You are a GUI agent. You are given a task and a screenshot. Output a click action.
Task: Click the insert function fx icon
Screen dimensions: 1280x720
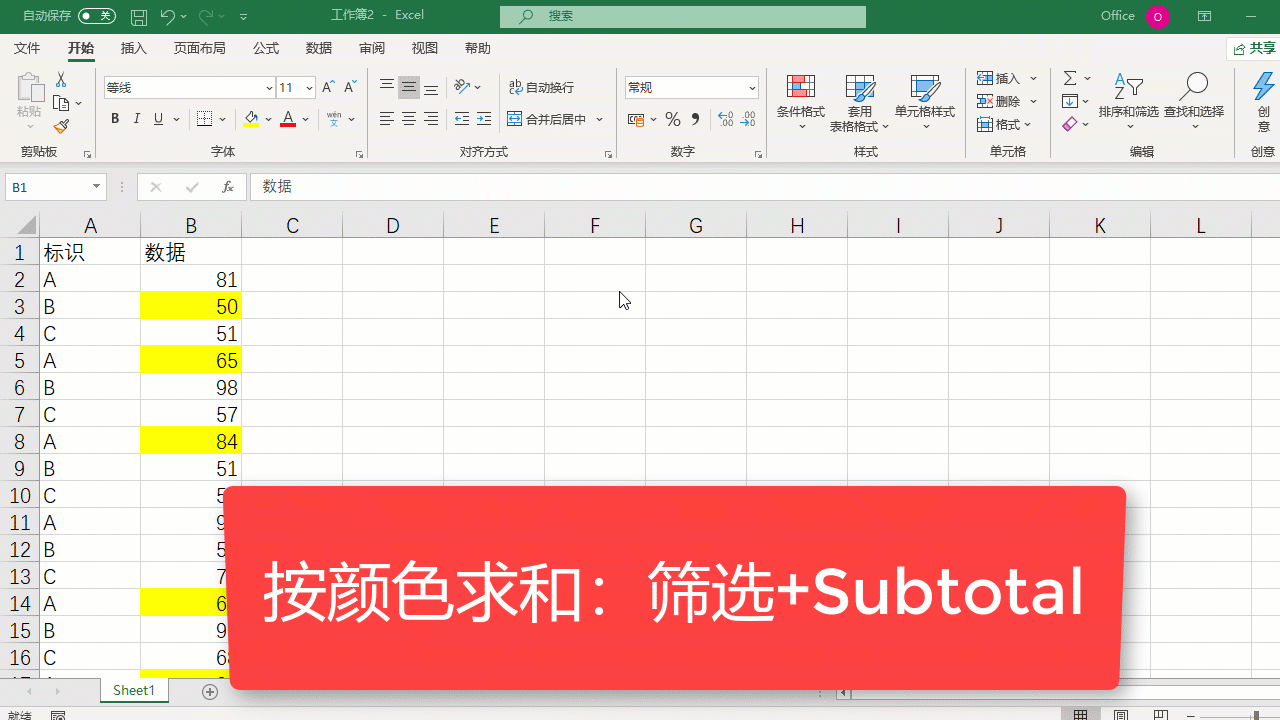coord(227,187)
